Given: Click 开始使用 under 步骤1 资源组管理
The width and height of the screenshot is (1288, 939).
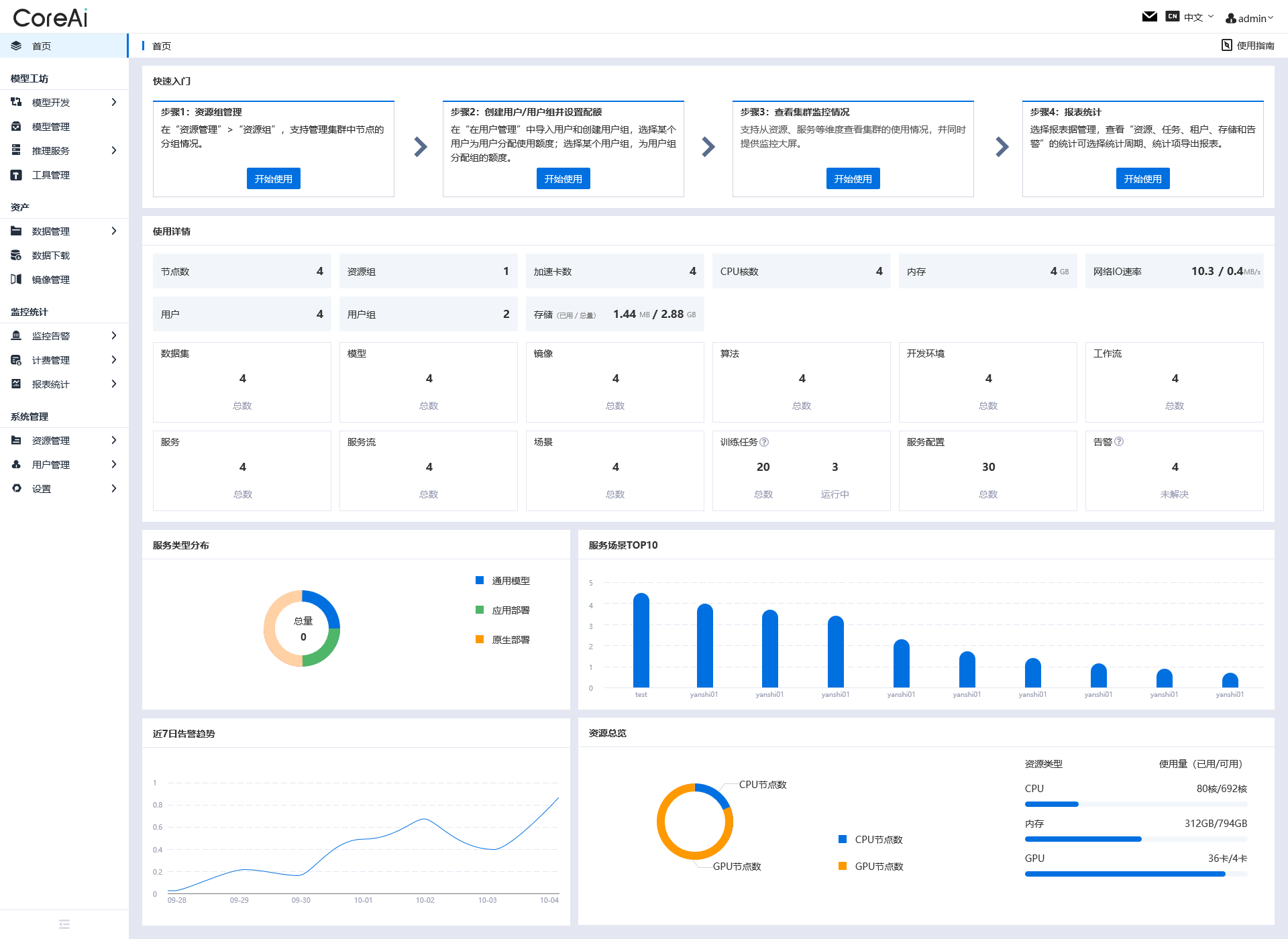Looking at the screenshot, I should [x=273, y=178].
